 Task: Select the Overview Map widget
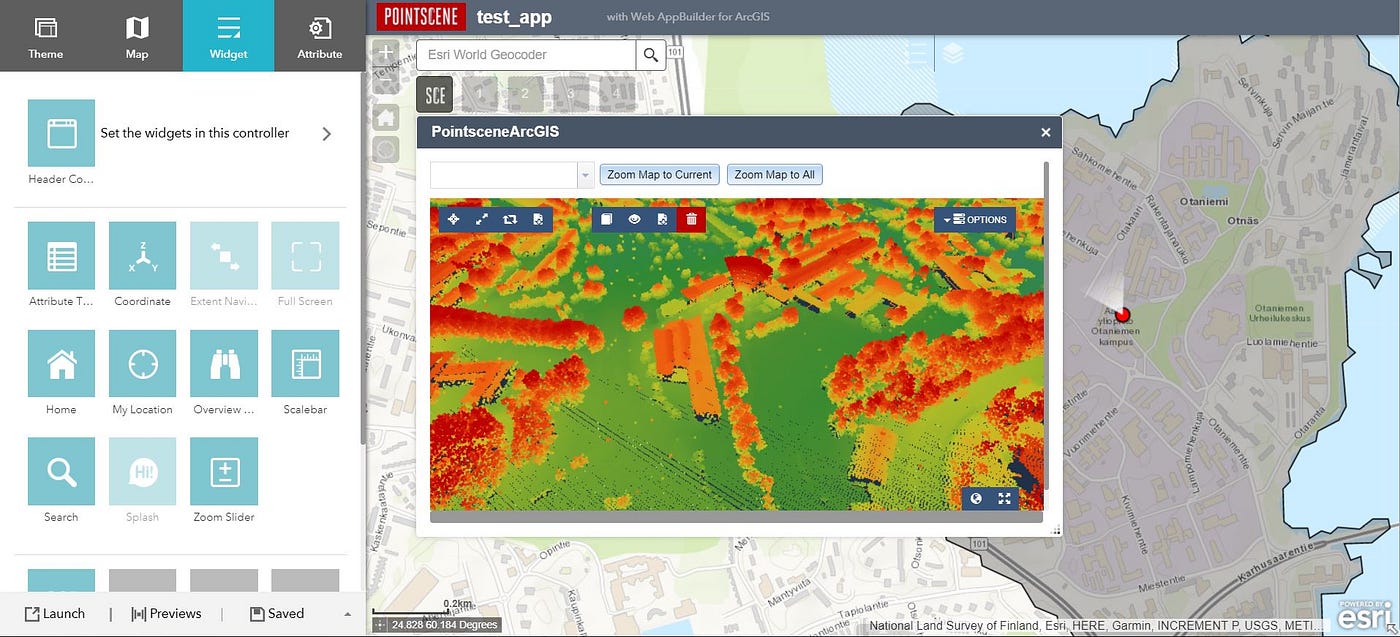pyautogui.click(x=224, y=363)
